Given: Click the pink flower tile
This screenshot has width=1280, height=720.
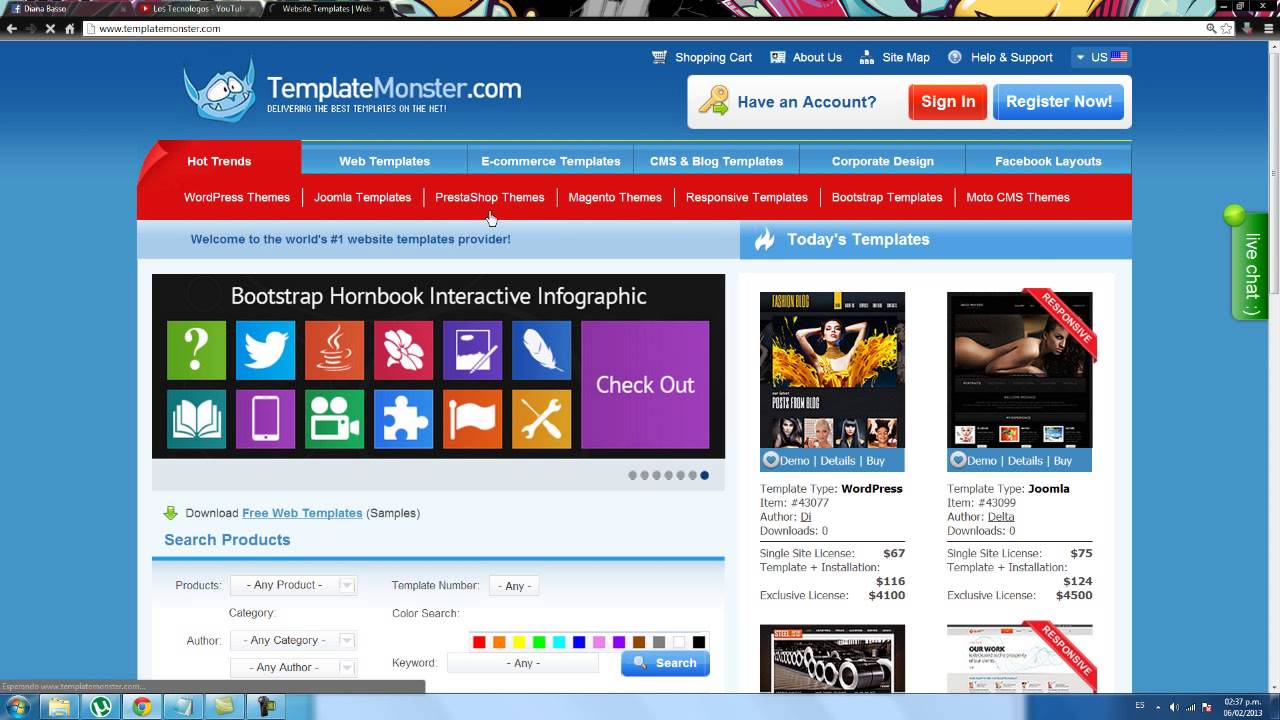Looking at the screenshot, I should 403,350.
